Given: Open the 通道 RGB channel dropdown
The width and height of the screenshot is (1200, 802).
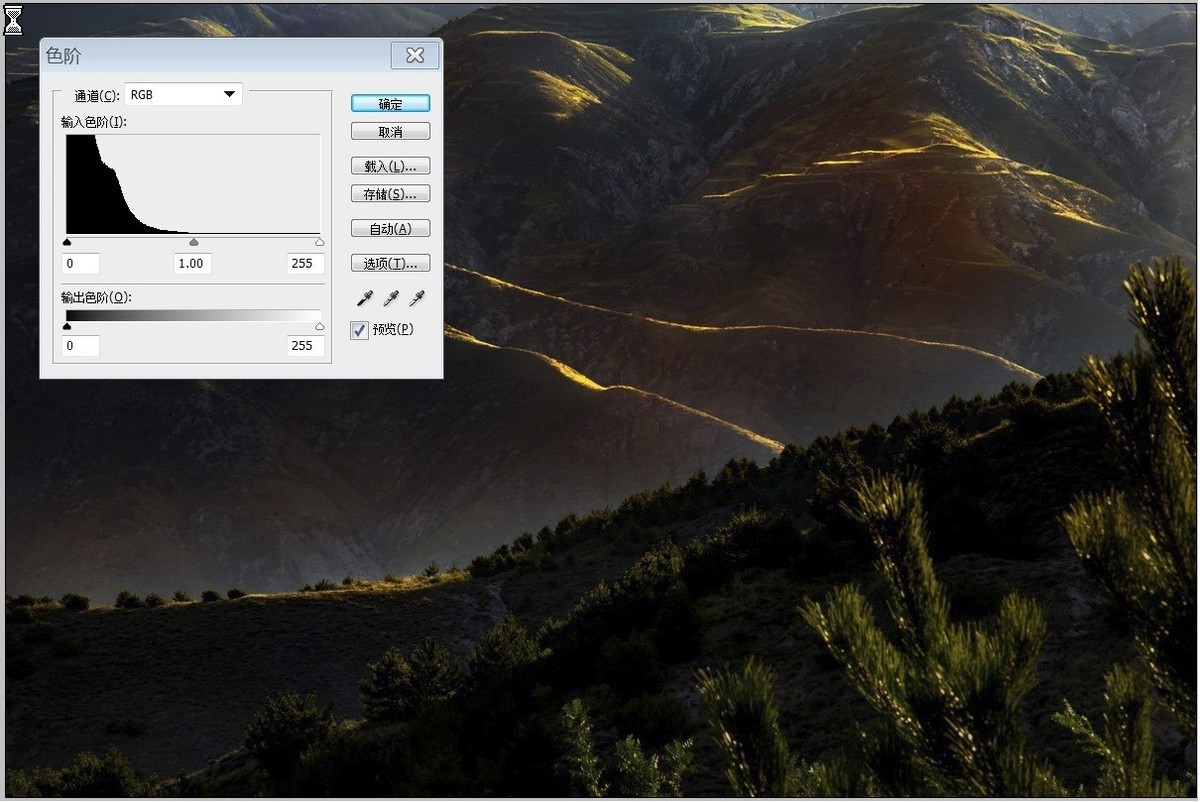Looking at the screenshot, I should [184, 94].
